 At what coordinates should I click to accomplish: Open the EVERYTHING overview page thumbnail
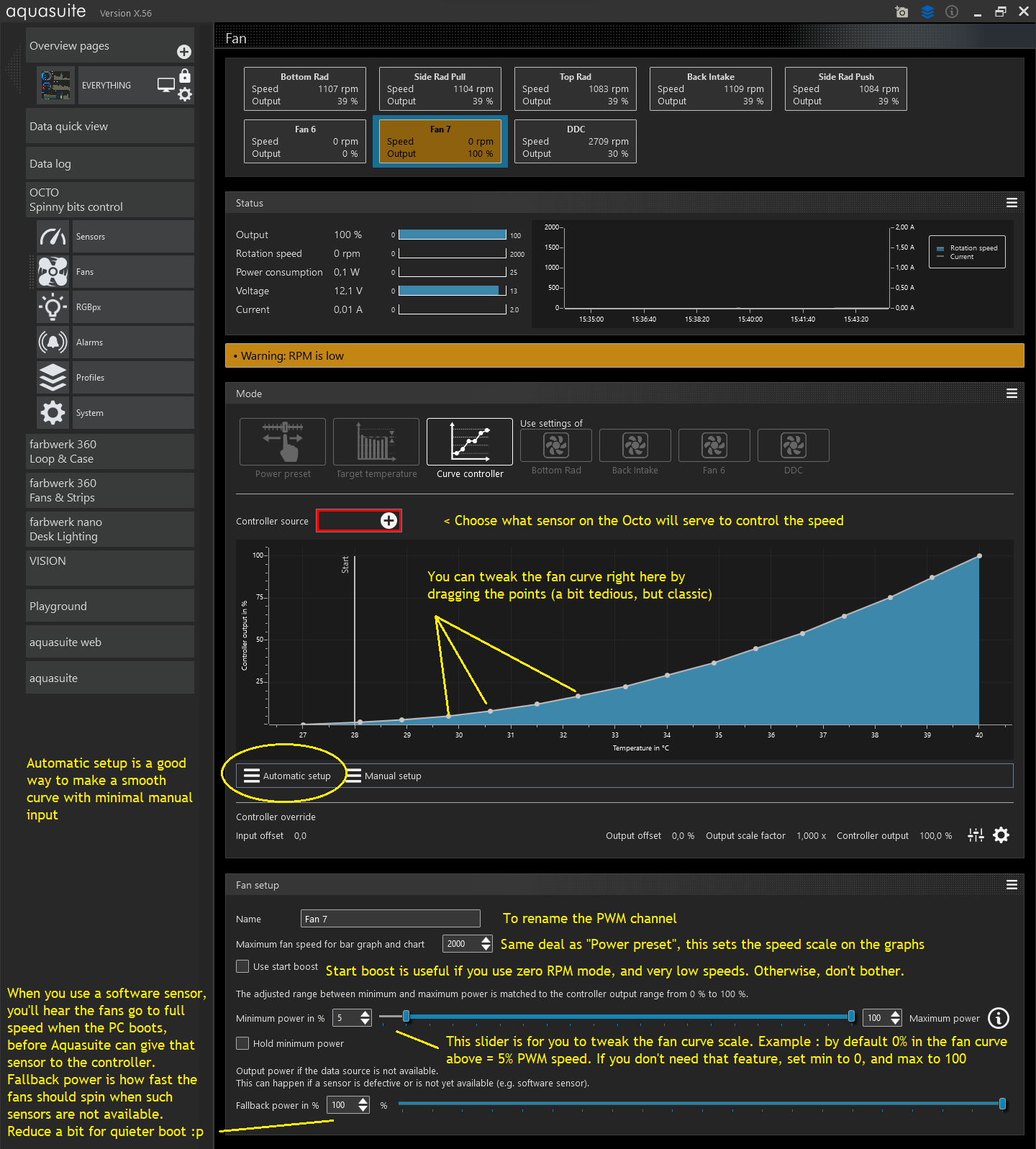coord(55,85)
